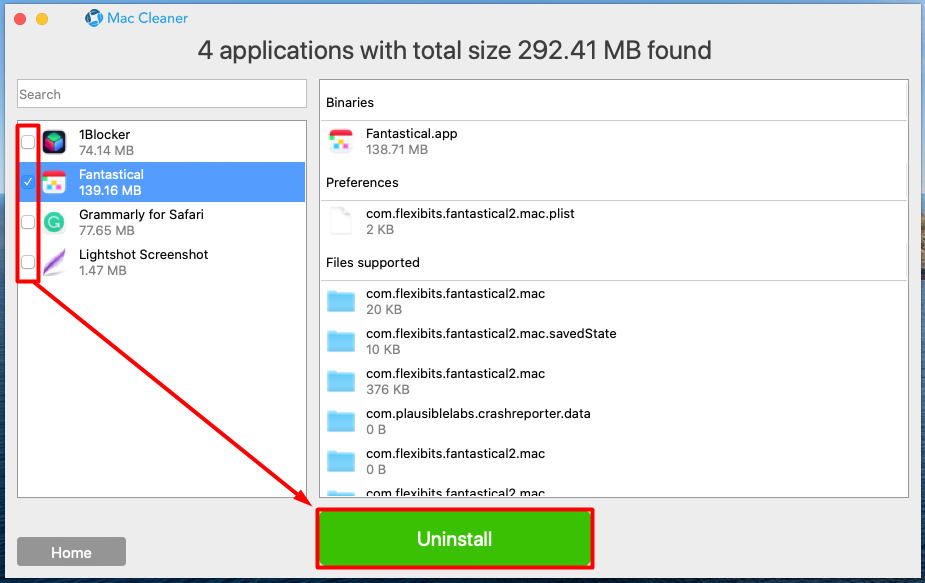Click the 1Blocker app icon
This screenshot has height=583, width=925.
[54, 142]
